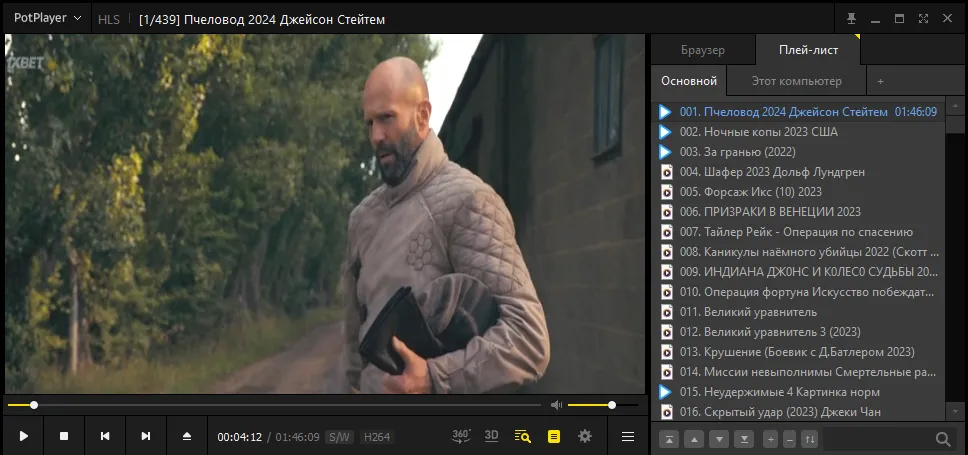Click the HLS label in title bar
The width and height of the screenshot is (968, 455).
(x=109, y=20)
